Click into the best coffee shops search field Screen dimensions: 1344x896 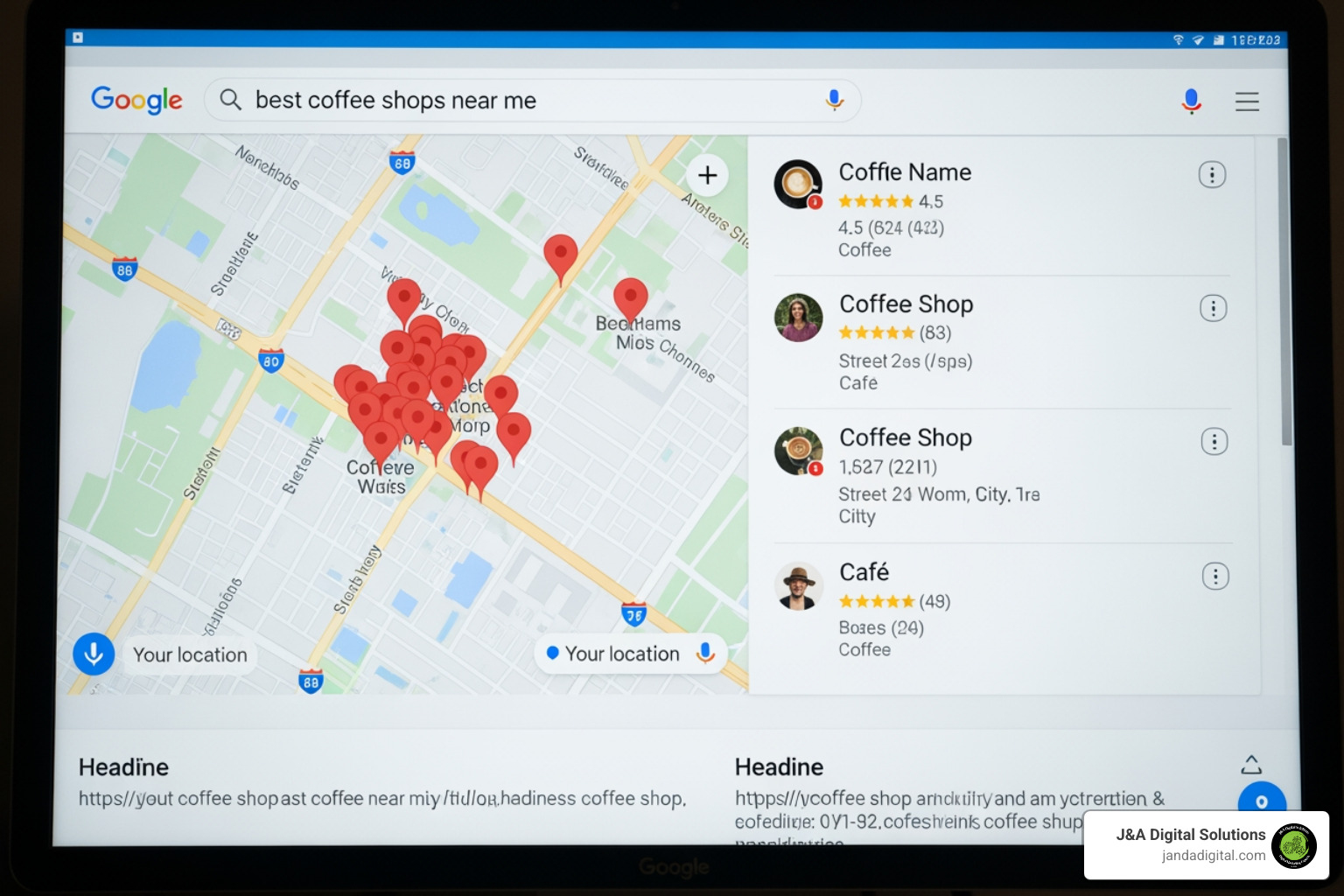click(x=532, y=101)
